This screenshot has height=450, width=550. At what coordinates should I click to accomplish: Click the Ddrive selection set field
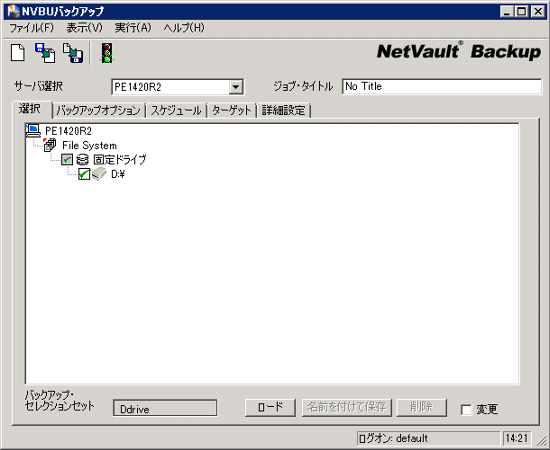pyautogui.click(x=165, y=408)
